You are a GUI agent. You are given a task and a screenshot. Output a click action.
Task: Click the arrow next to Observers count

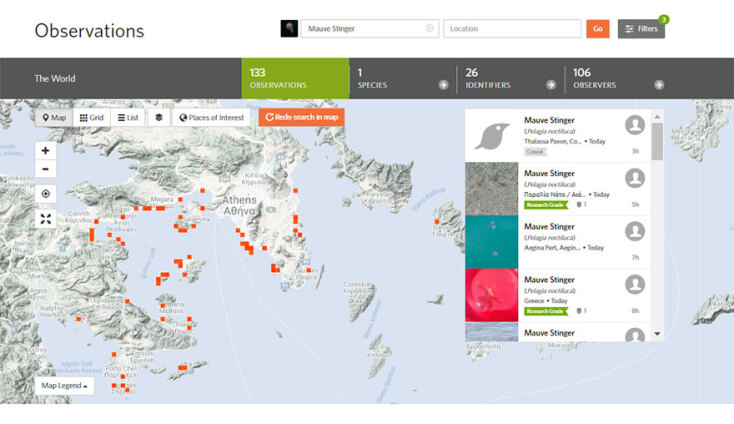pos(658,85)
